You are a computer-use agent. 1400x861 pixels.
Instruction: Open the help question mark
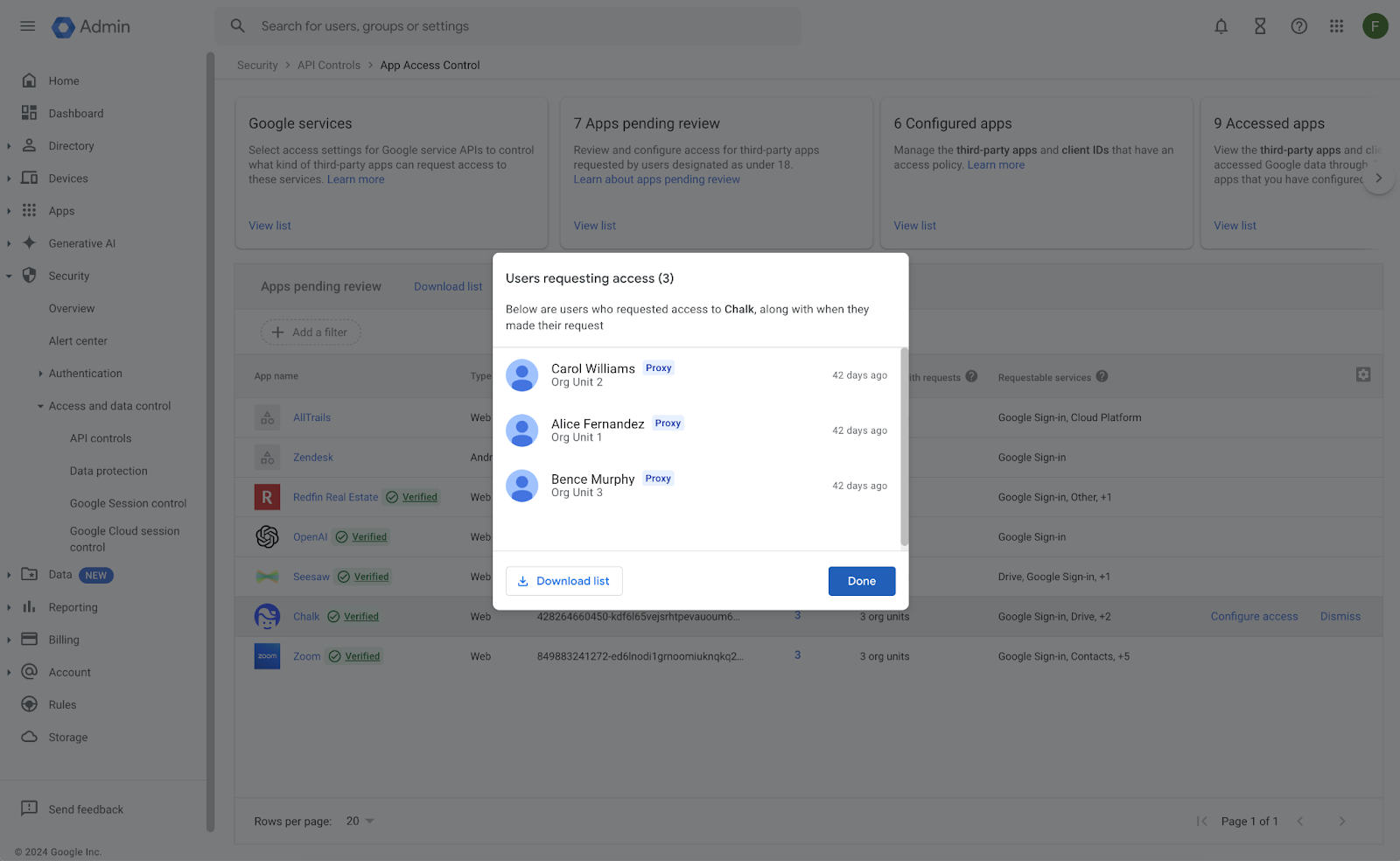pyautogui.click(x=1299, y=26)
